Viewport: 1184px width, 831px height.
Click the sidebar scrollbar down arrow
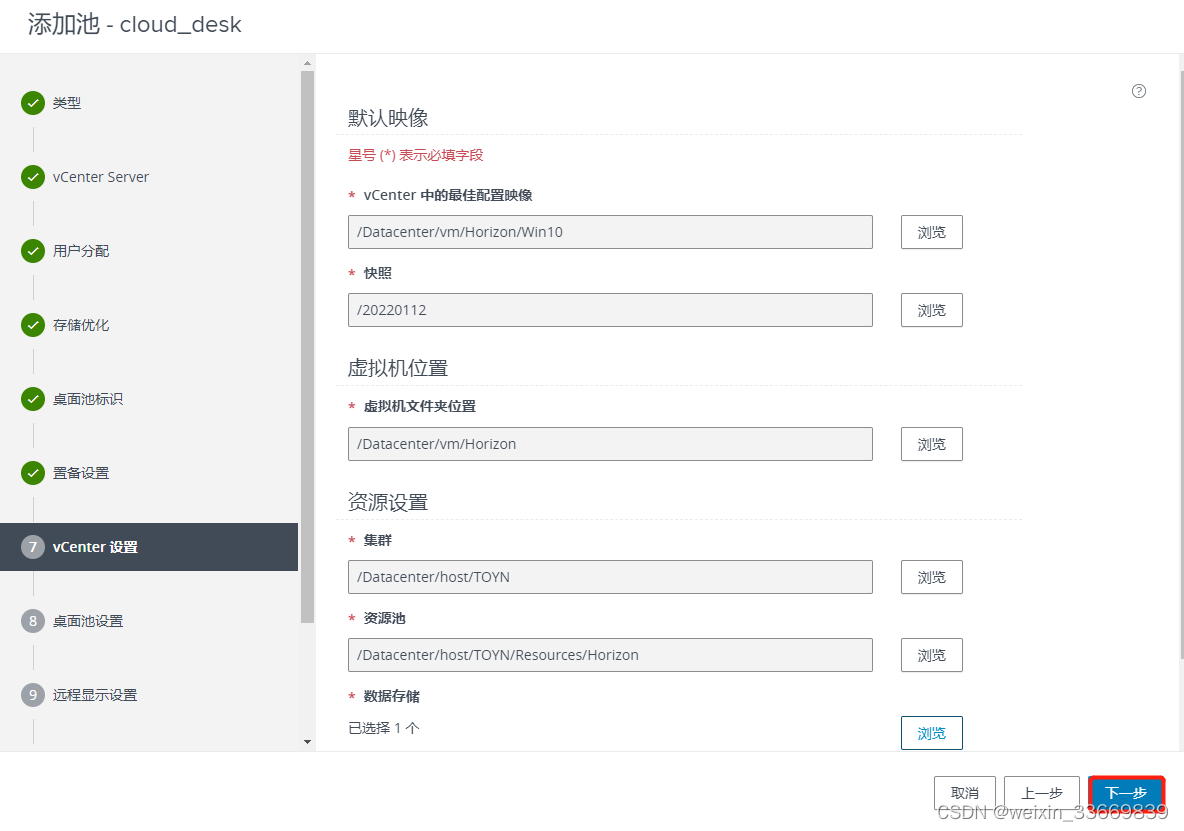(307, 742)
